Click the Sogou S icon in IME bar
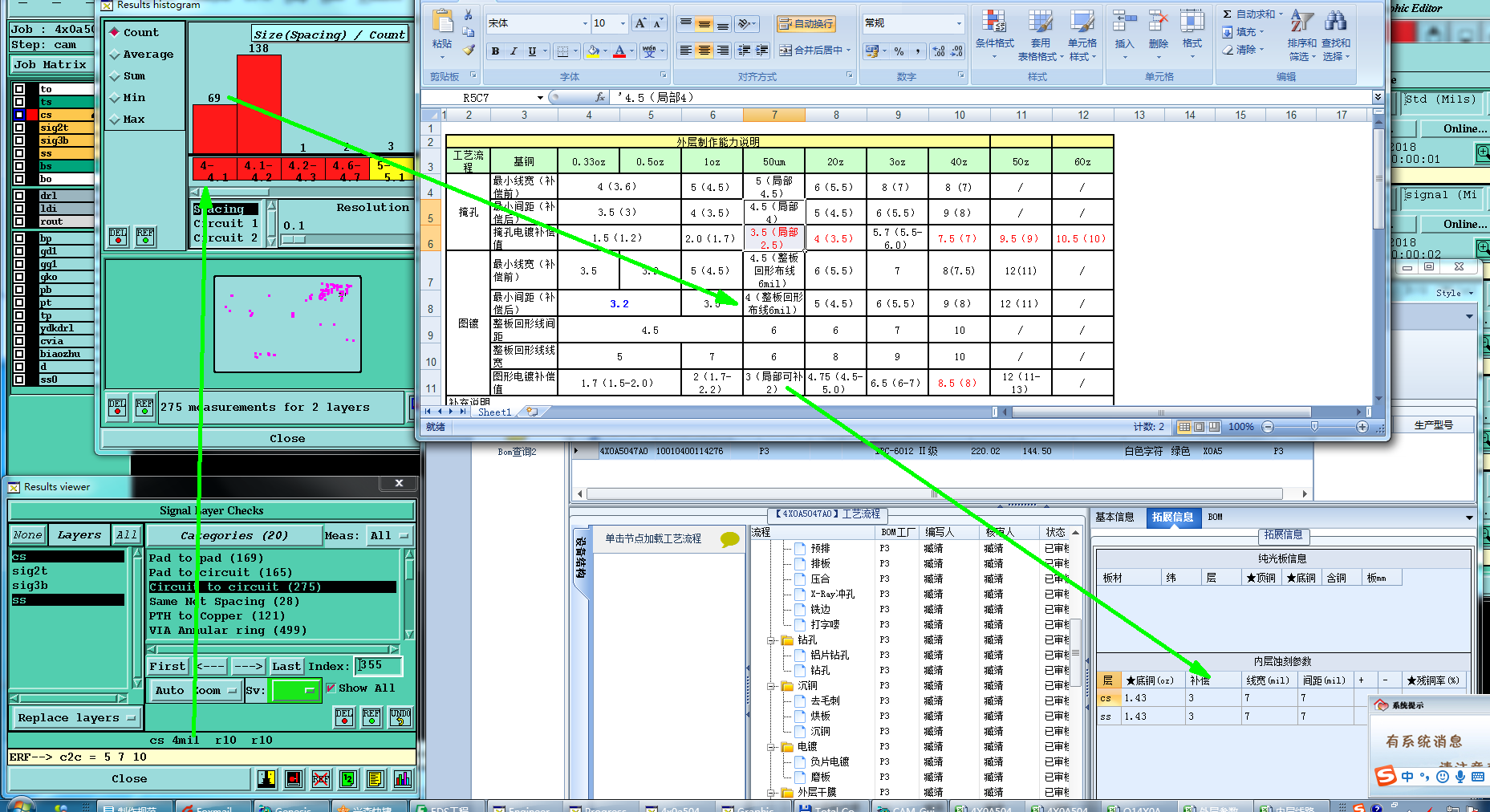This screenshot has height=812, width=1490. [1385, 777]
